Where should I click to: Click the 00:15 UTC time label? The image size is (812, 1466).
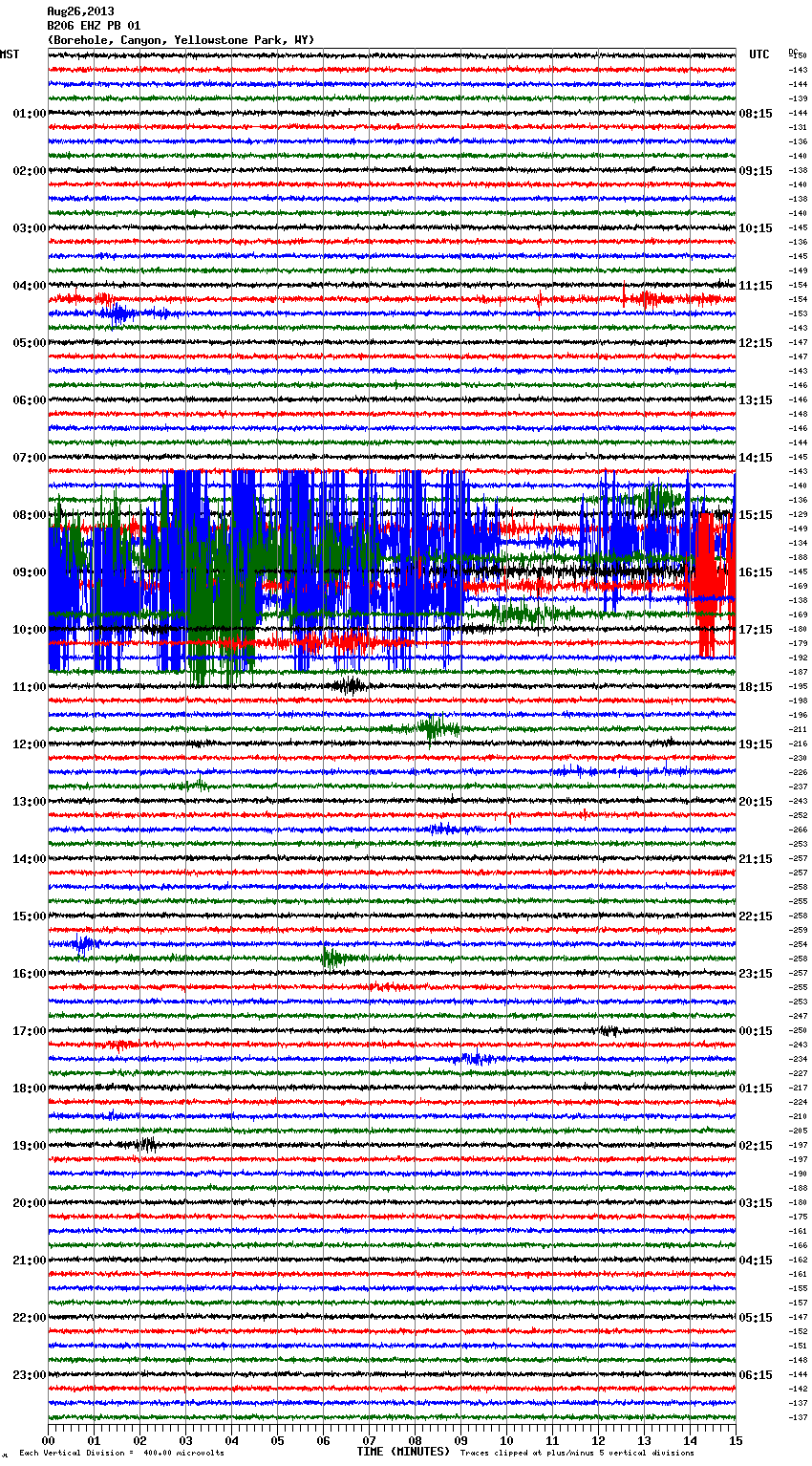(756, 1031)
